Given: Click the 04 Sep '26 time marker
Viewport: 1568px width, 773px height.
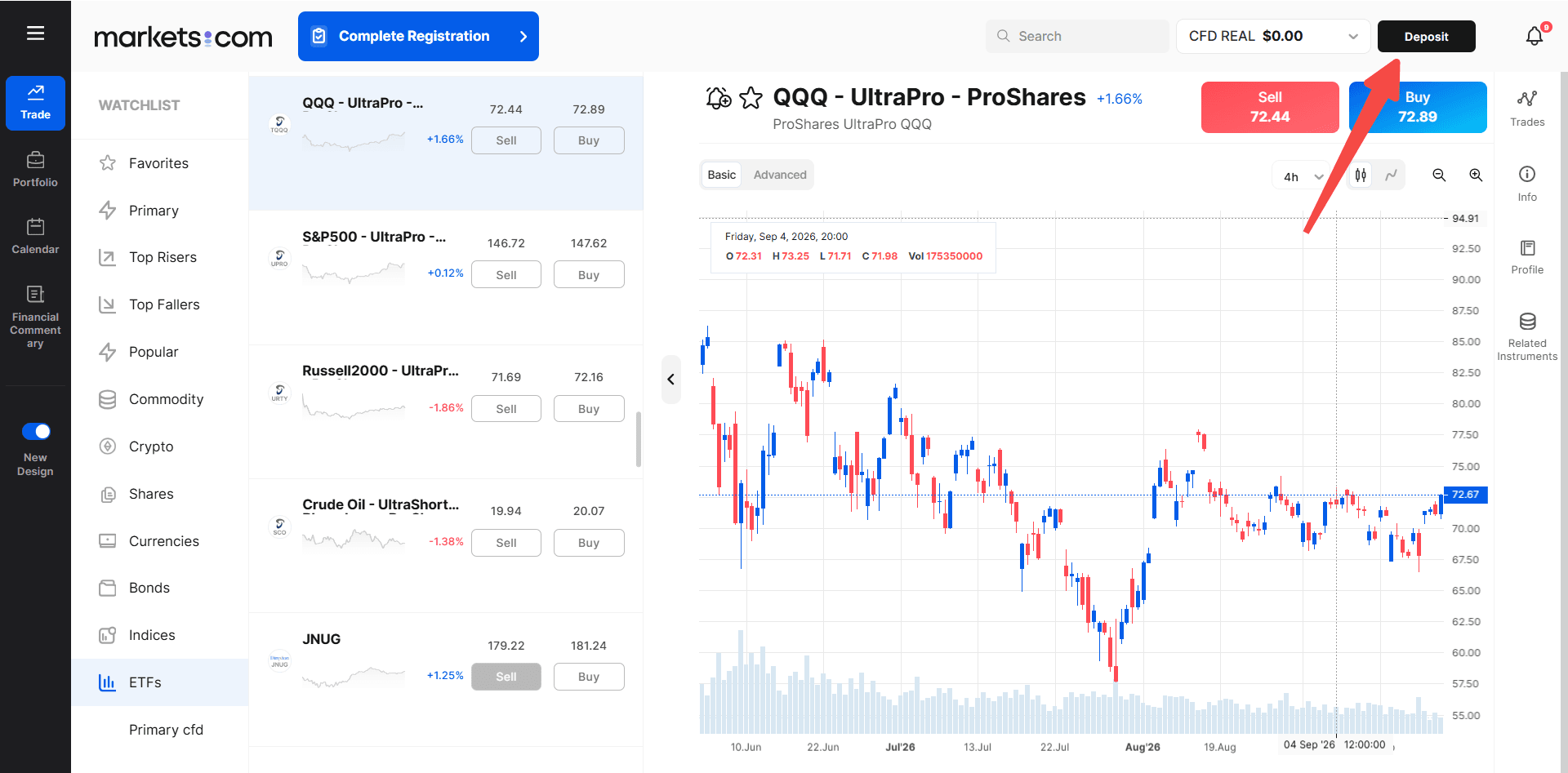Looking at the screenshot, I should click(1334, 744).
